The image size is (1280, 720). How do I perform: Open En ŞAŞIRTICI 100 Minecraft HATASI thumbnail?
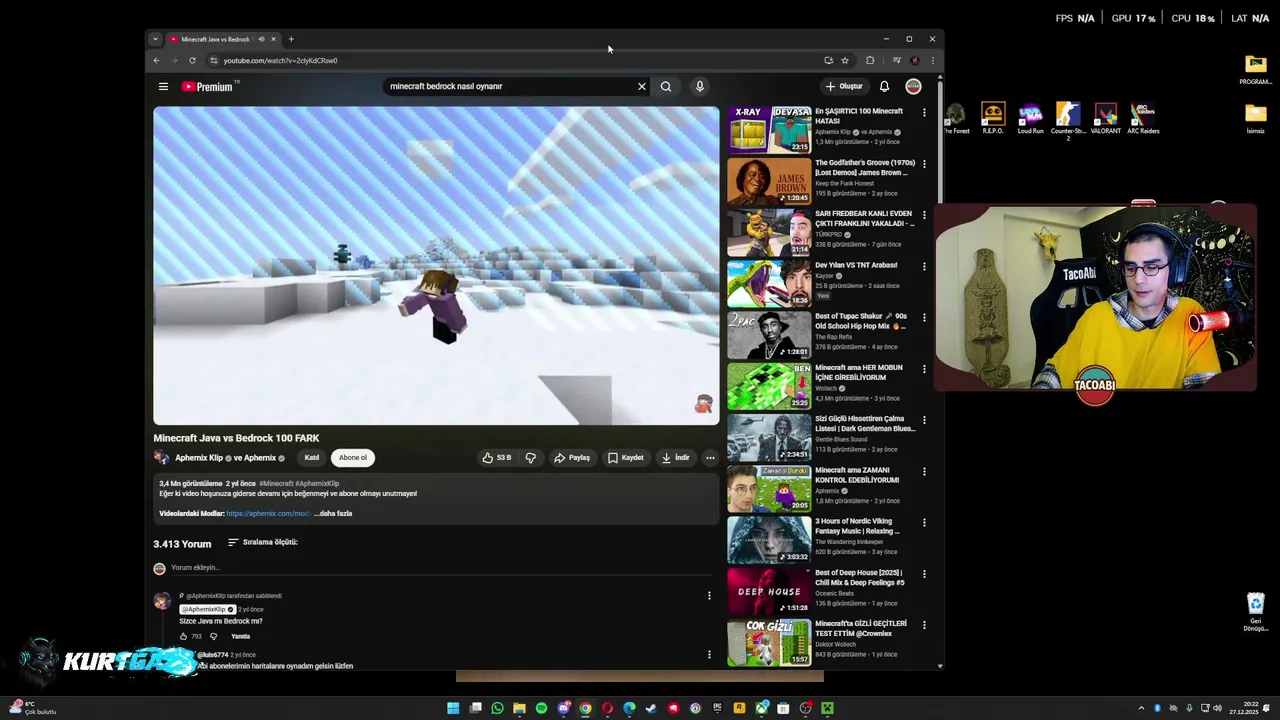pyautogui.click(x=769, y=129)
